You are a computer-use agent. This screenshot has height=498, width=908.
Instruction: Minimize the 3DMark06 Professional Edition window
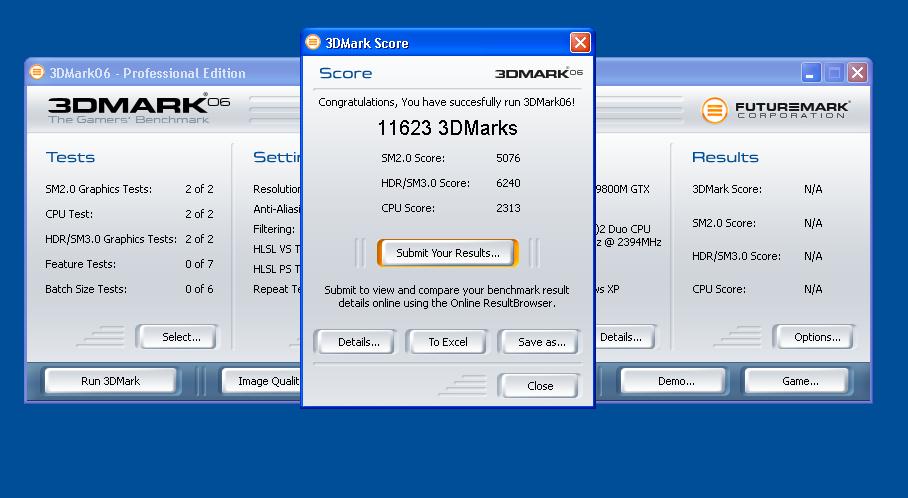click(811, 73)
